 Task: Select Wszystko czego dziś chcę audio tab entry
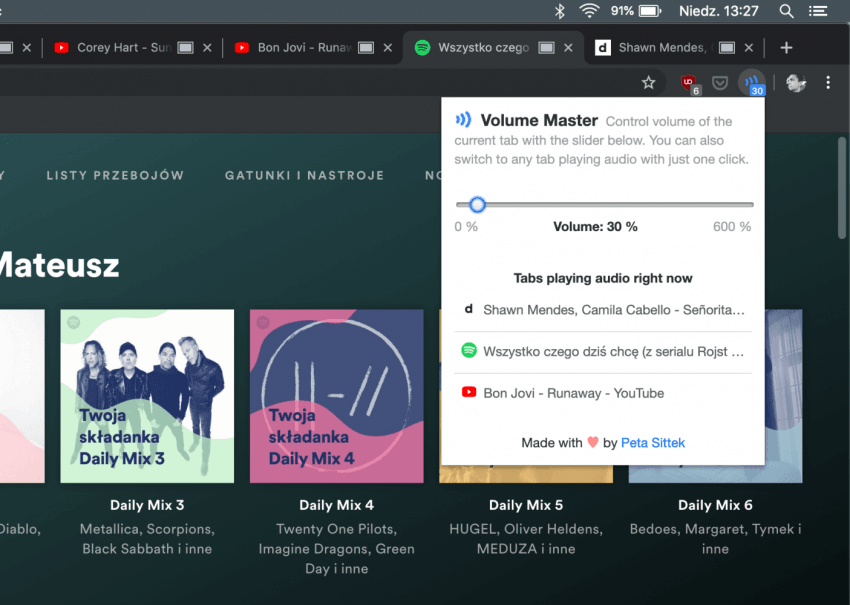603,352
